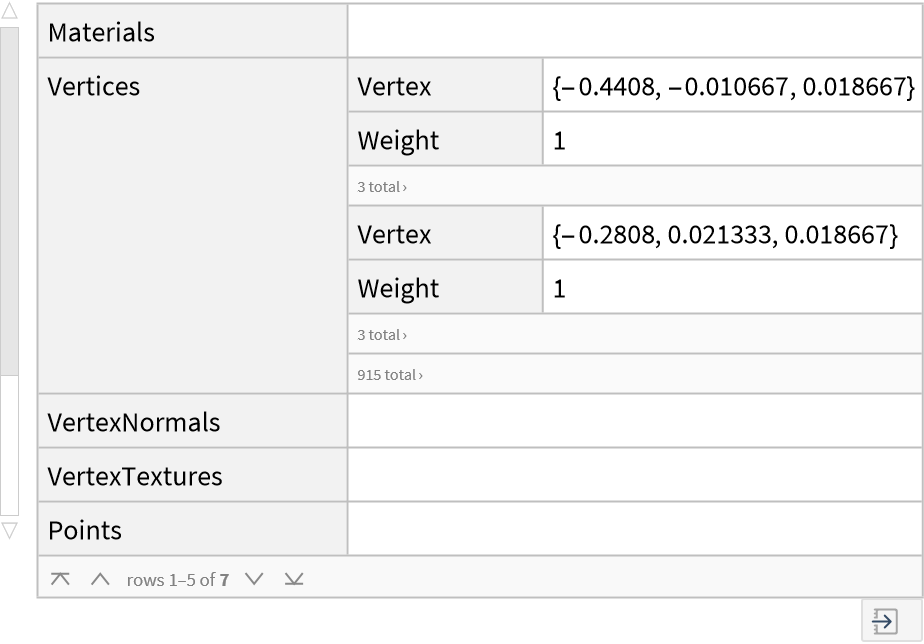Click the export dataset icon at bottom right

point(884,621)
